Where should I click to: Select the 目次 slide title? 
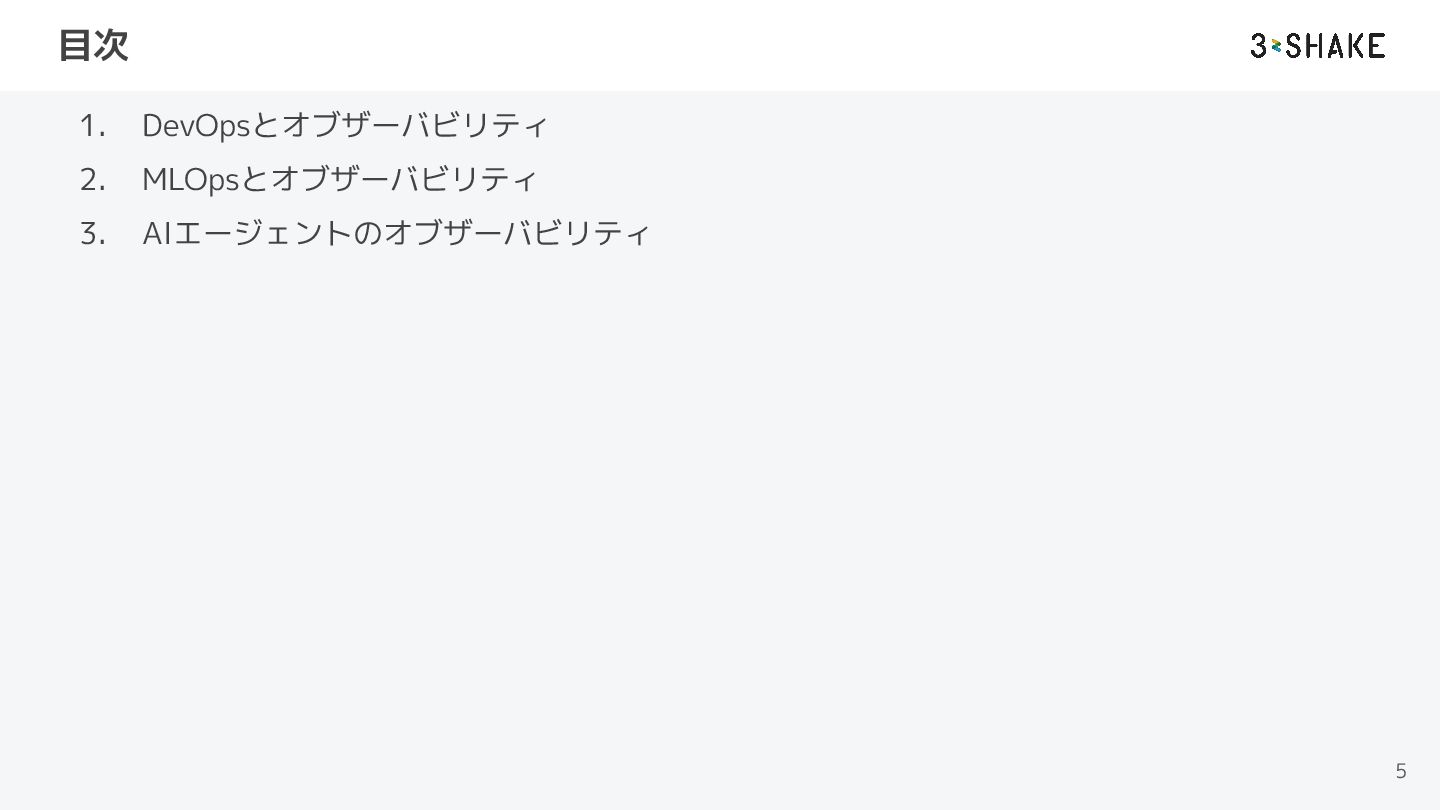point(93,45)
